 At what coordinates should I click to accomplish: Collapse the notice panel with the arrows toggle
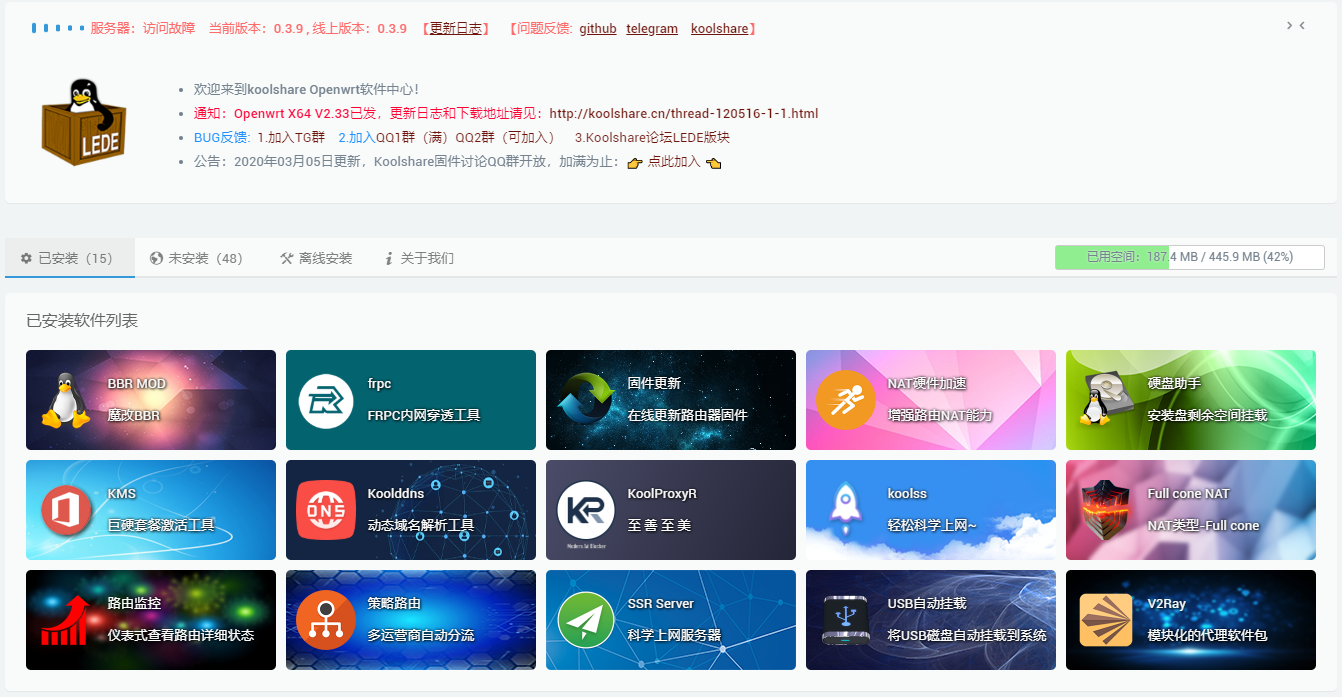tap(1296, 25)
